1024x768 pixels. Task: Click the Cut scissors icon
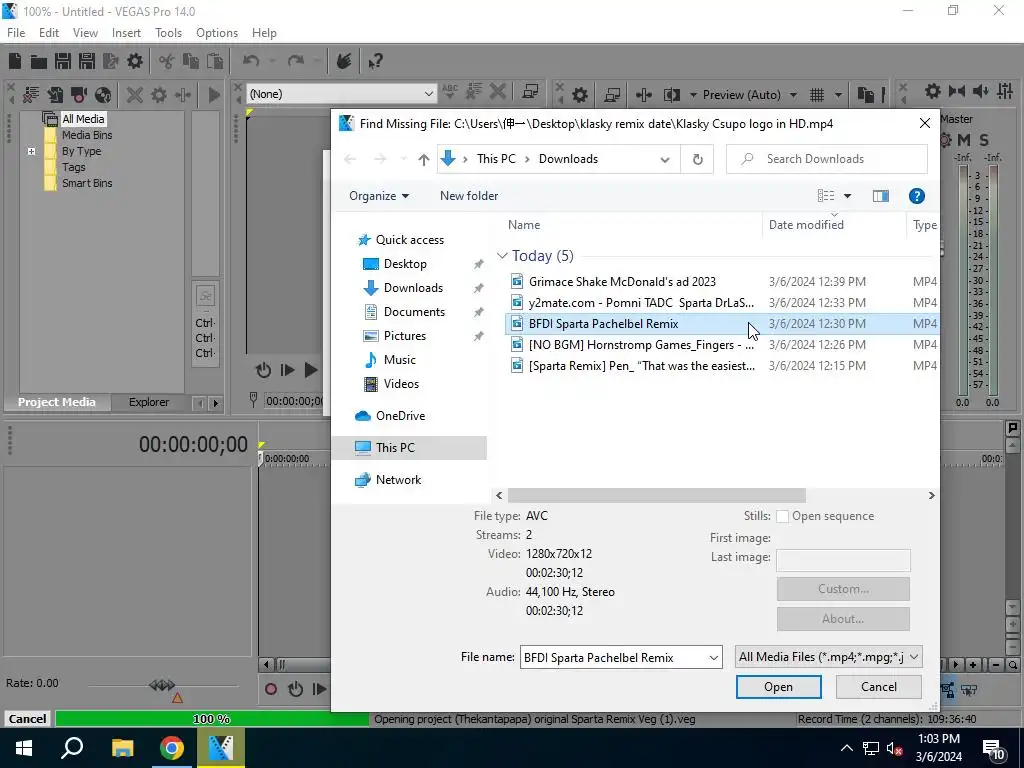coord(167,61)
